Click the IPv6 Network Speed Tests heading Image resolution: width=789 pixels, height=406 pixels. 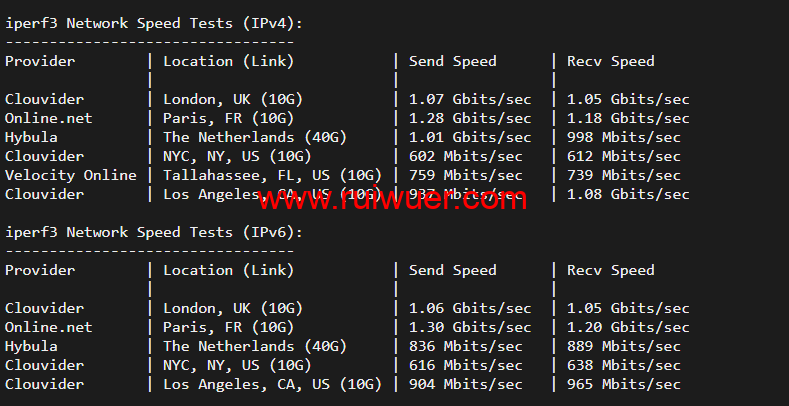click(x=153, y=232)
